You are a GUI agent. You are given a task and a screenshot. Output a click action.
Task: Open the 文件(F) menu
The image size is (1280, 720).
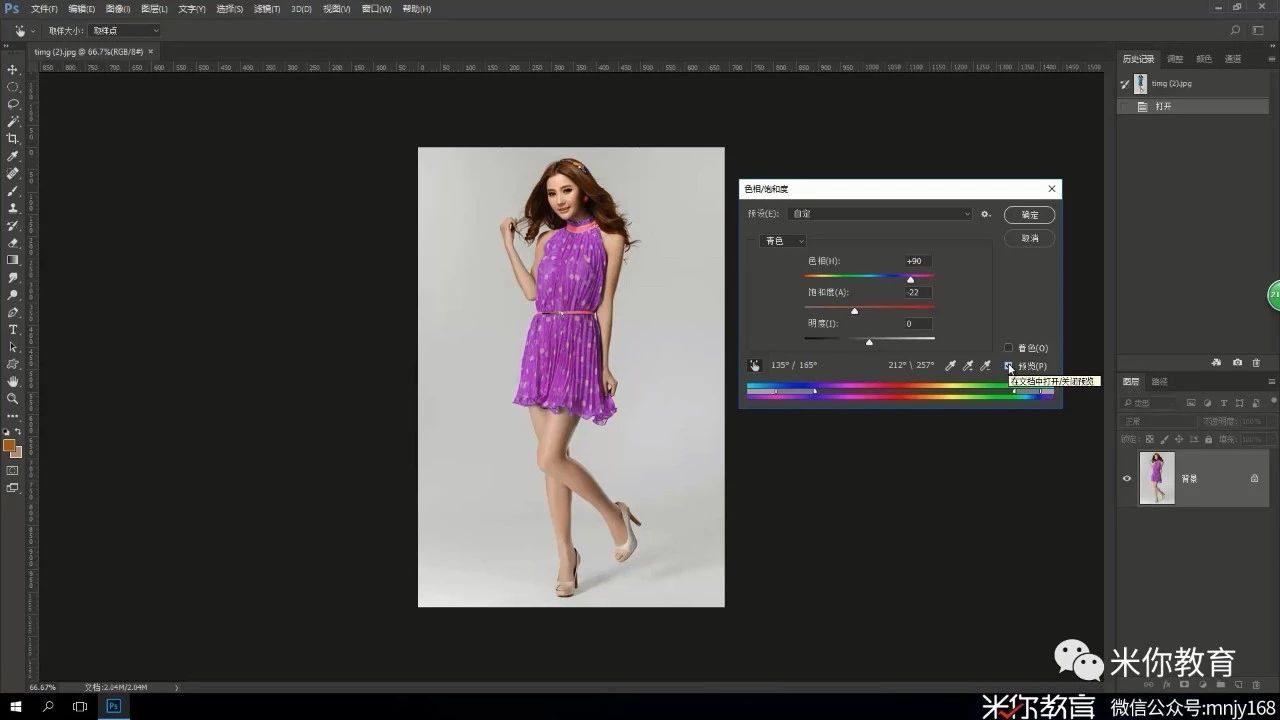[45, 9]
